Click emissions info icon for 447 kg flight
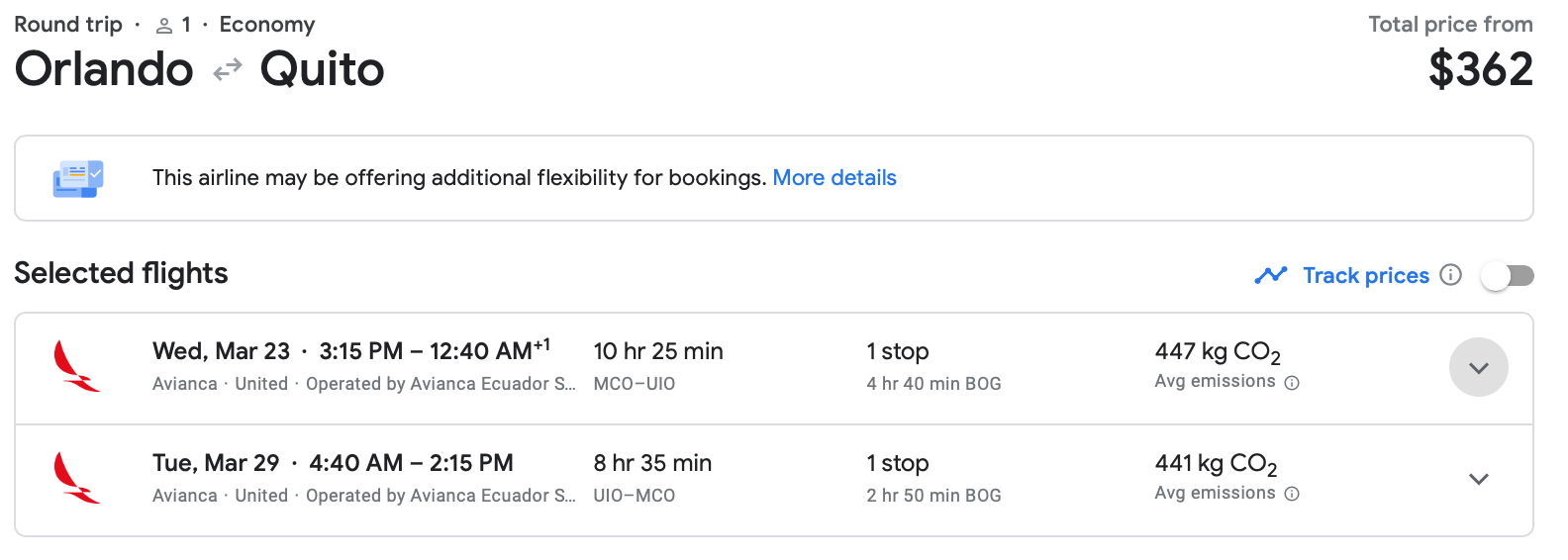1568x560 pixels. (x=1292, y=383)
